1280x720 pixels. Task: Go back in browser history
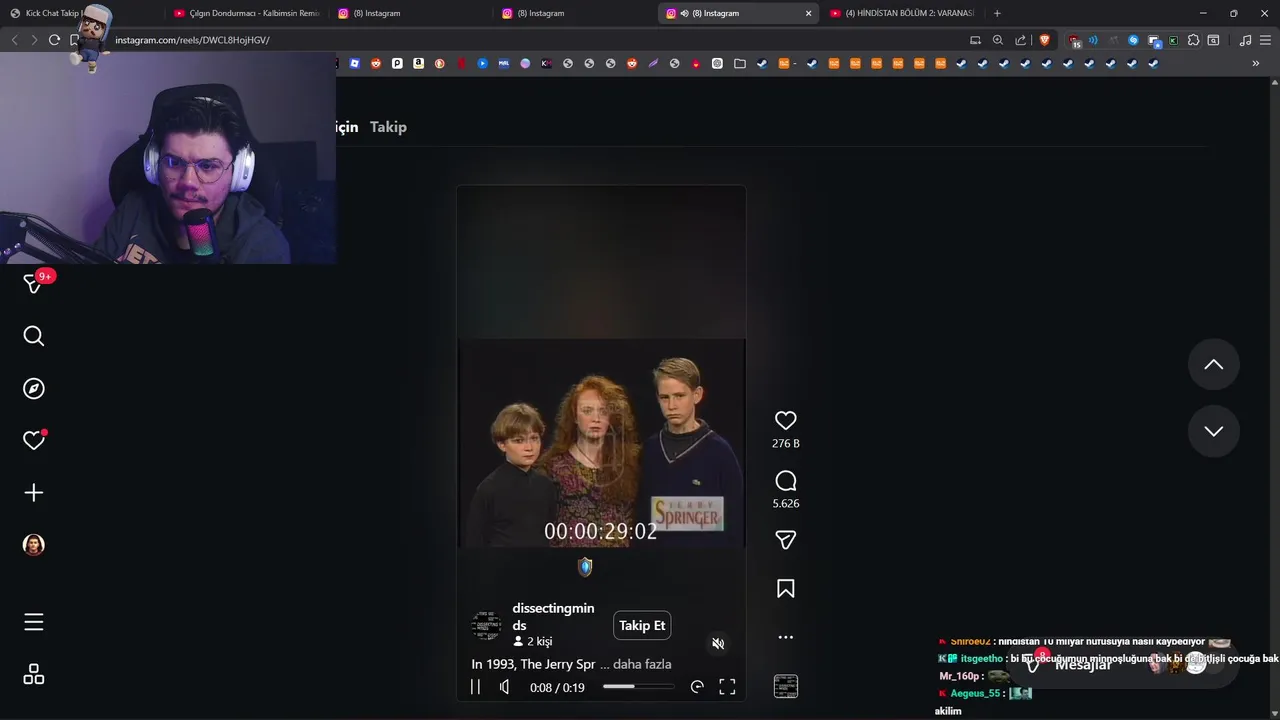(x=14, y=40)
